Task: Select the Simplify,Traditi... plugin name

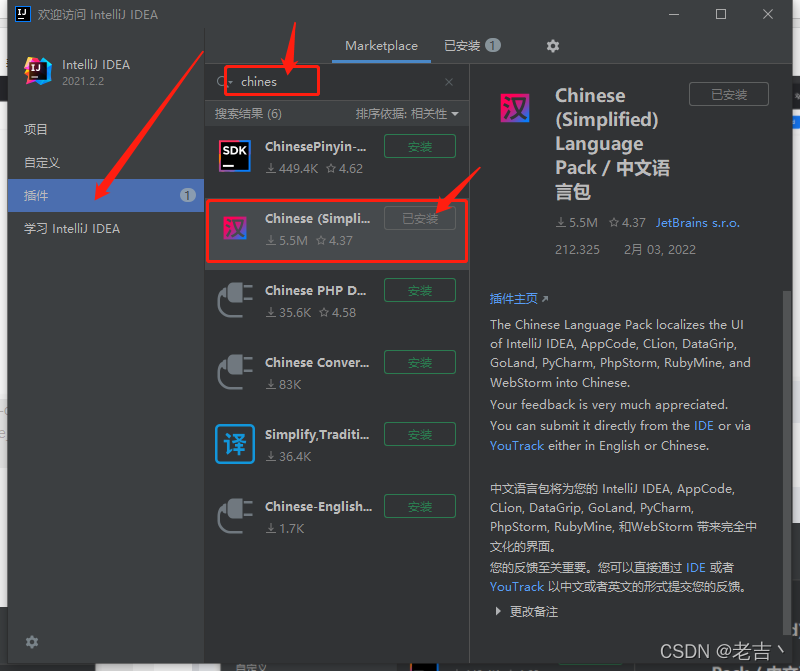Action: pyautogui.click(x=317, y=435)
